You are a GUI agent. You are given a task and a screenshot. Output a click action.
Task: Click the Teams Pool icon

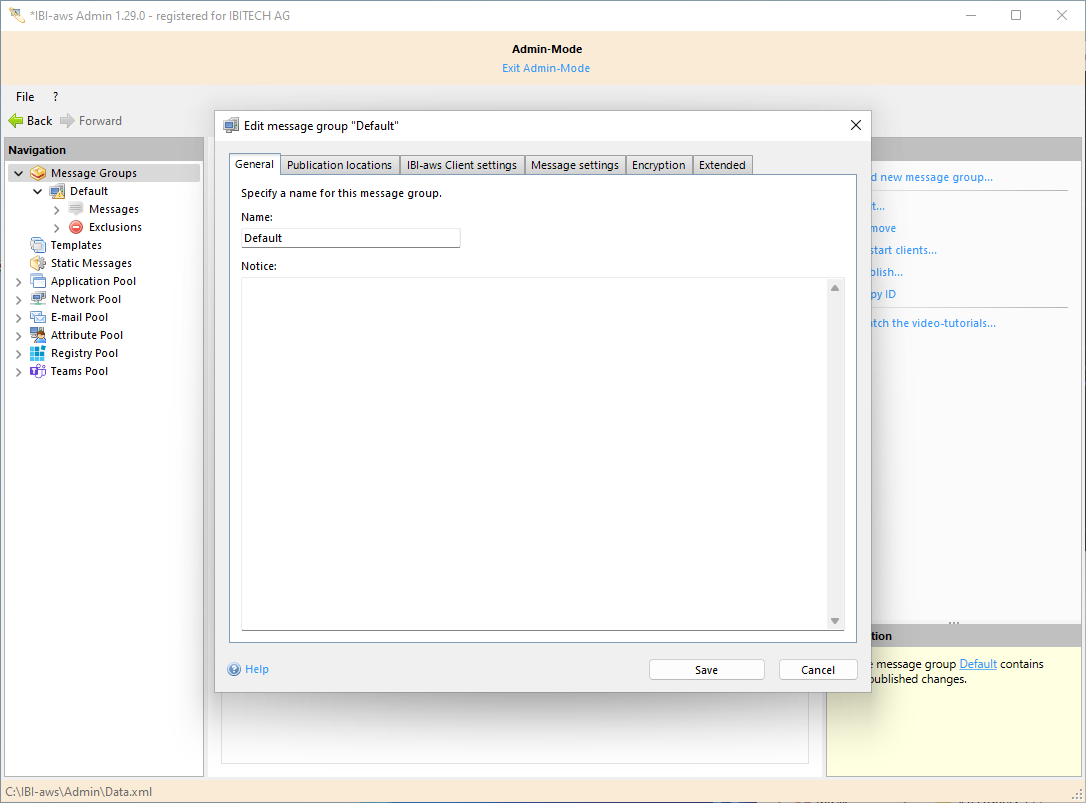(38, 371)
